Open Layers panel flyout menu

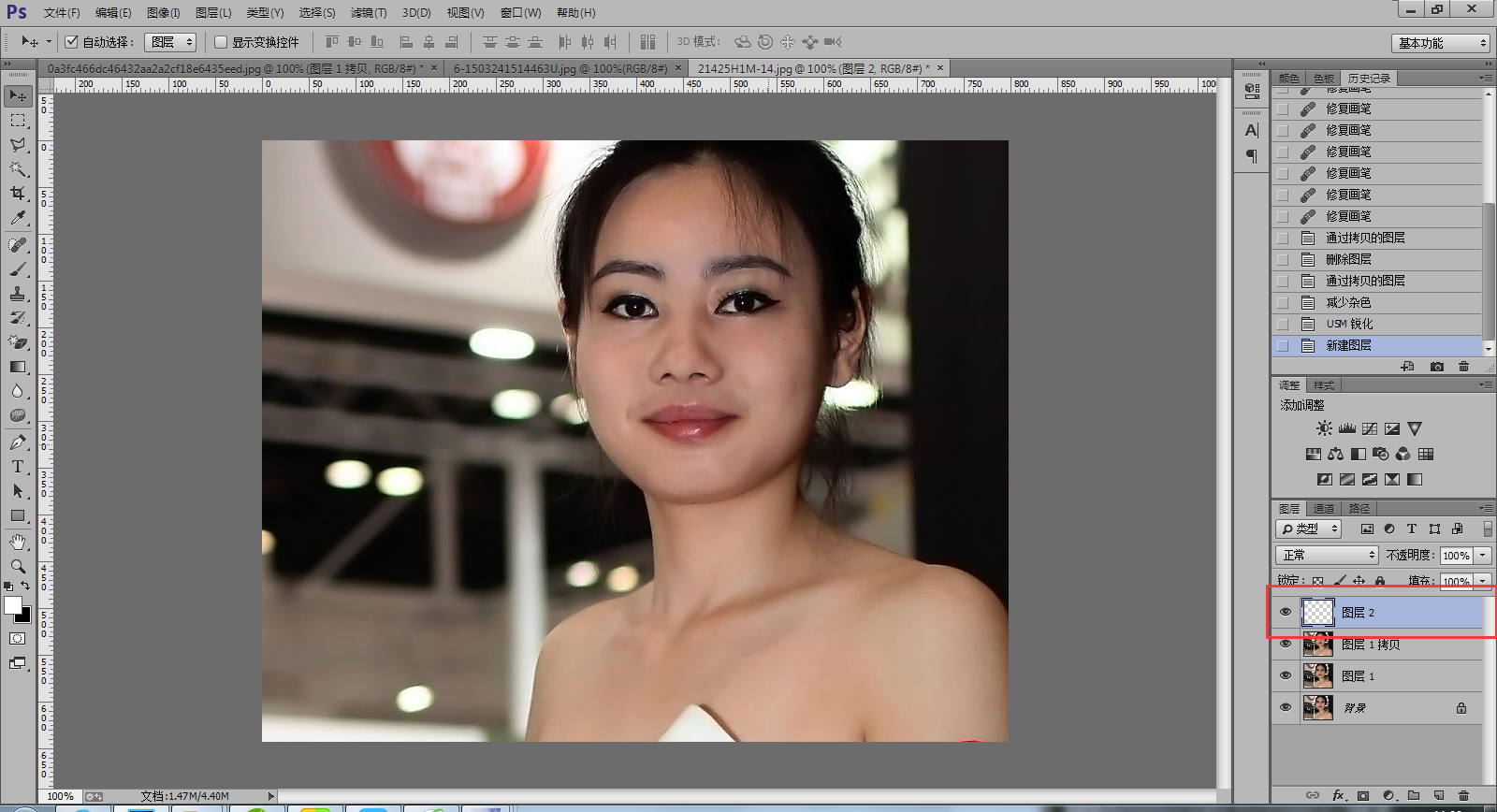click(x=1486, y=508)
